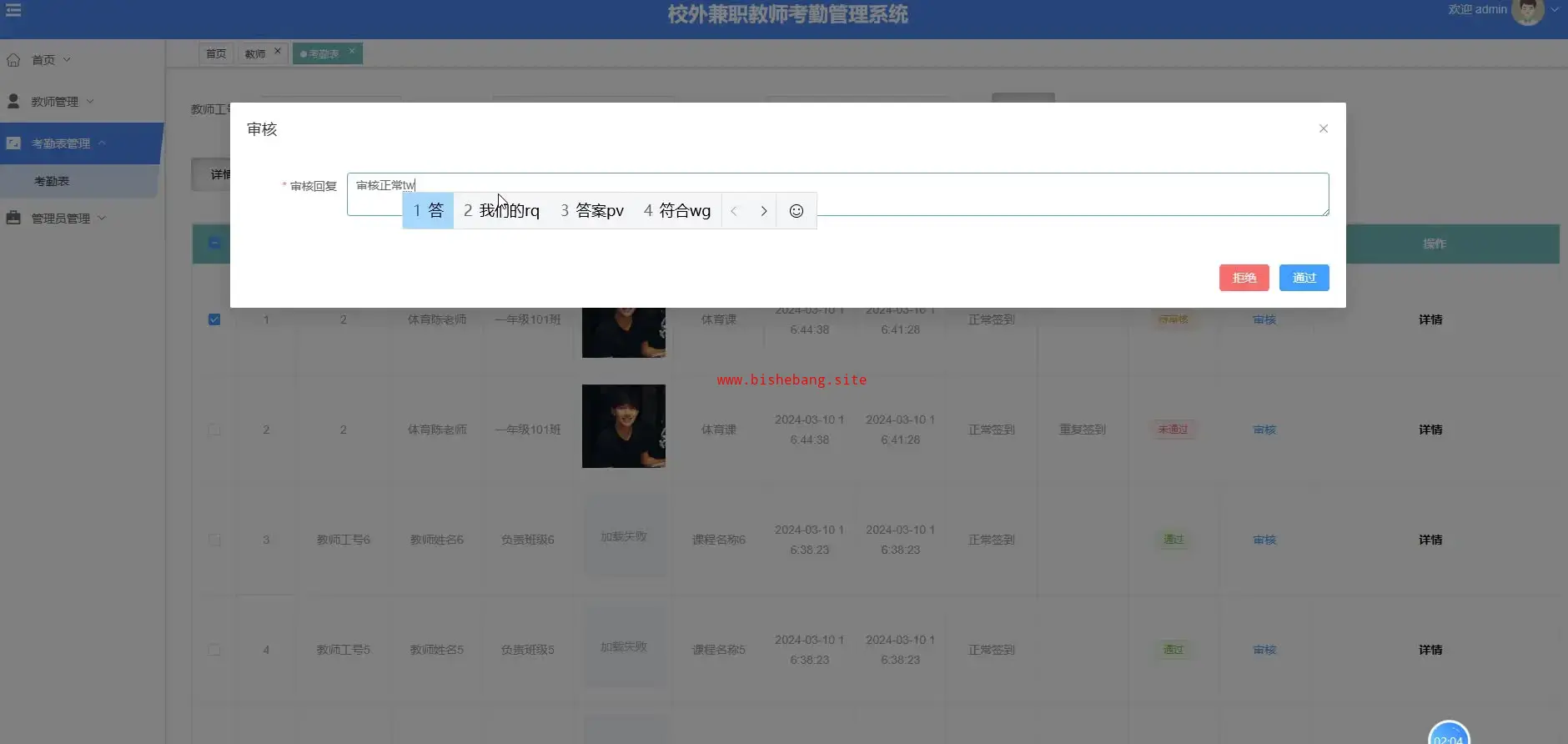The height and width of the screenshot is (744, 1568).
Task: Collapse the 考勤表管理 sidebar menu
Action: 102,143
